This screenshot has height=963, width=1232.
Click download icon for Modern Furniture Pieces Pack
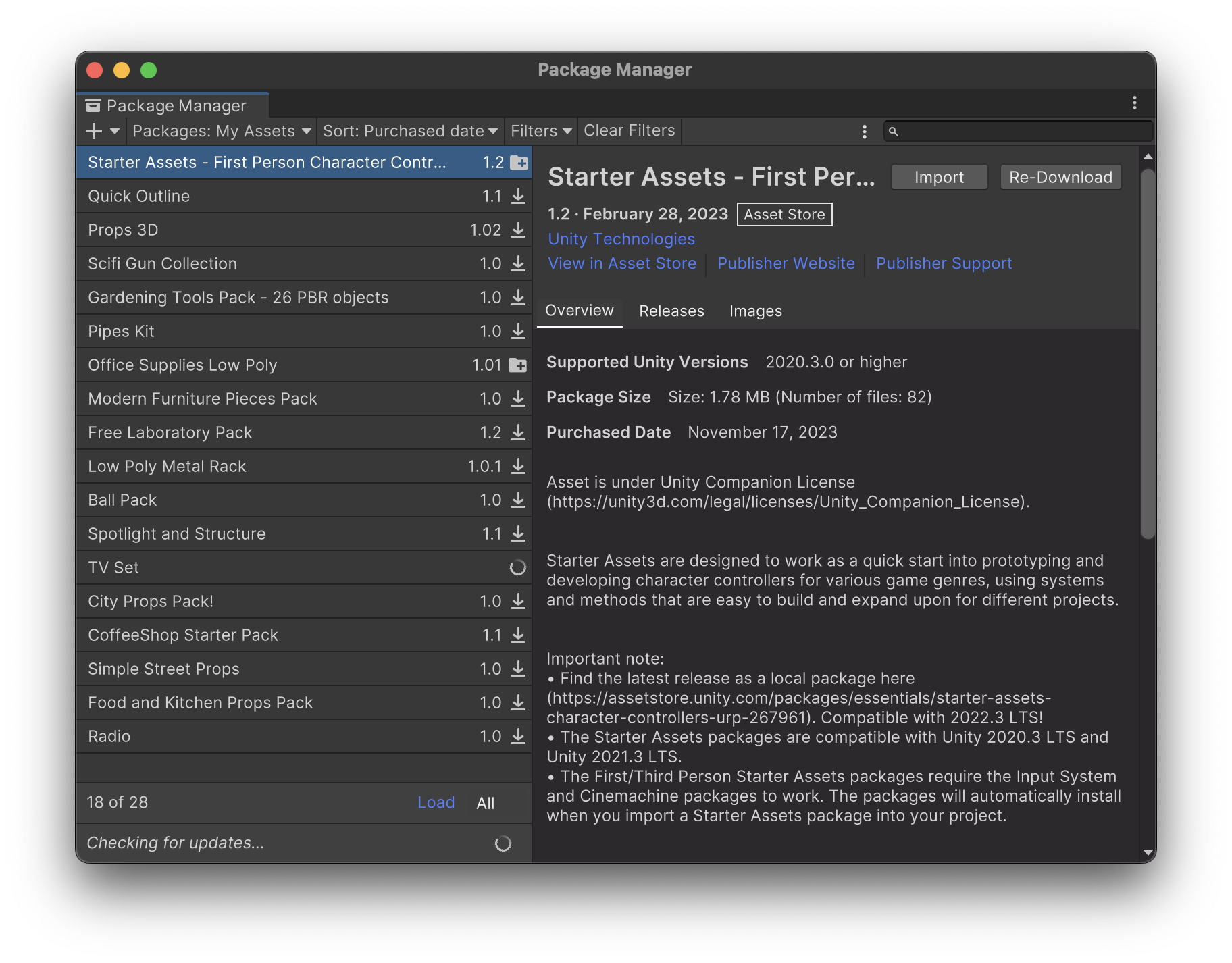click(518, 398)
